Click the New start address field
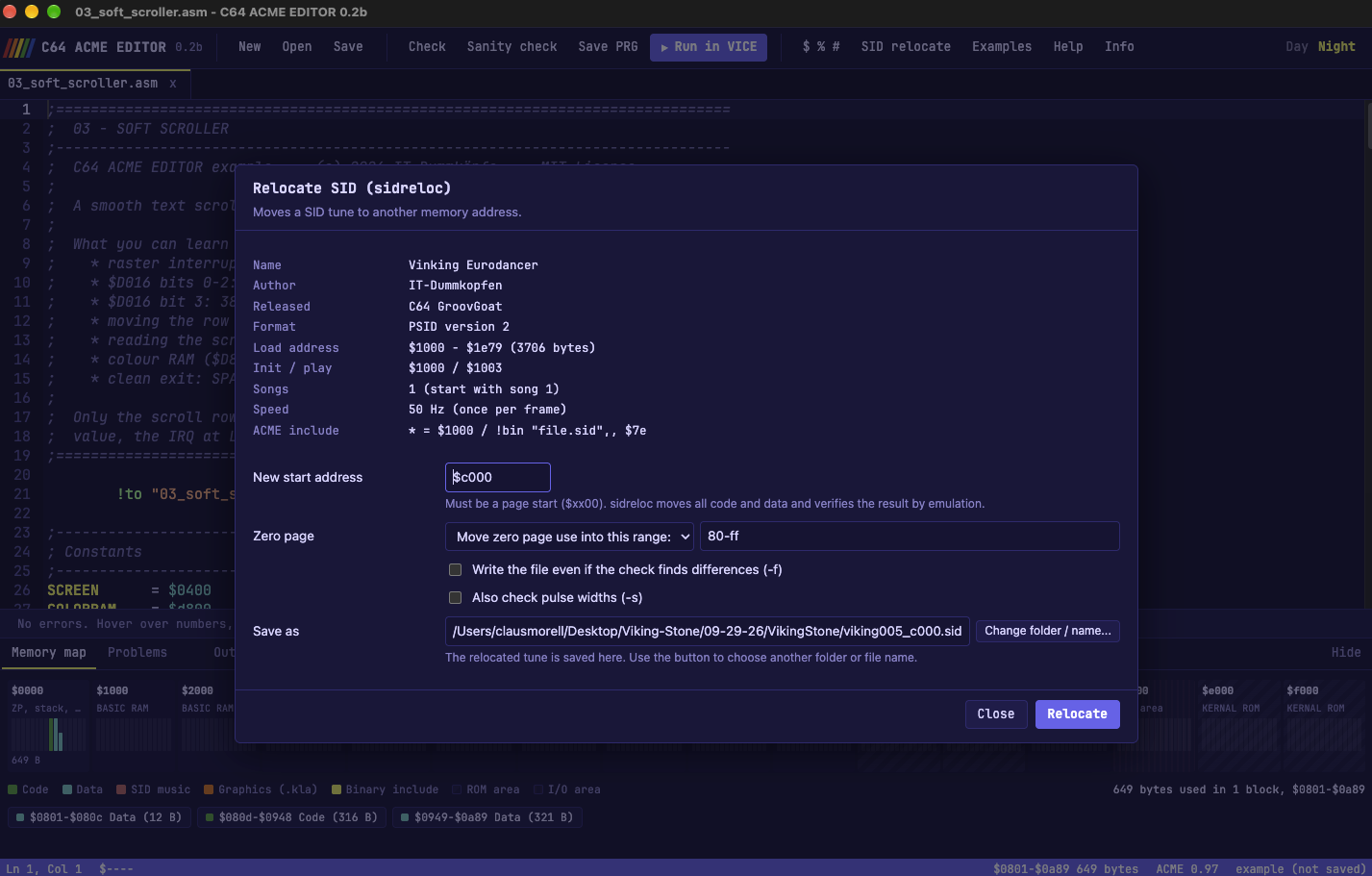1372x876 pixels. click(x=498, y=478)
